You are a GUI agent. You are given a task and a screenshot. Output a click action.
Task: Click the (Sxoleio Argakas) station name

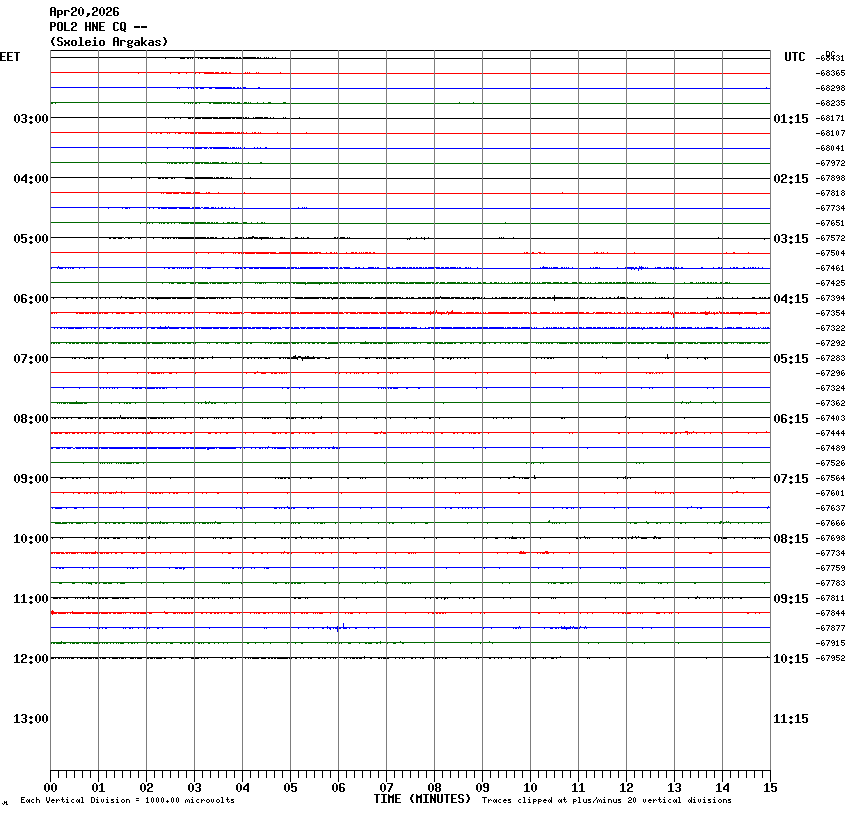click(x=109, y=42)
